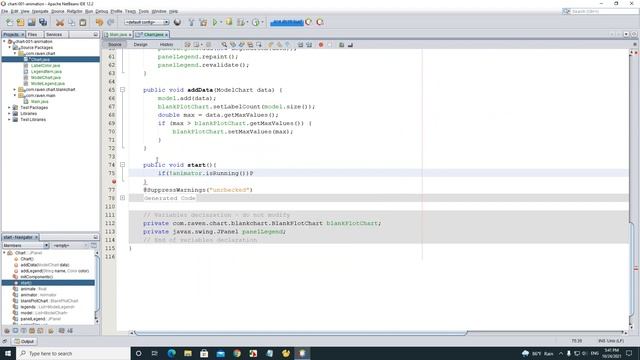Select LegendItem.java in the Projects tree

point(46,71)
